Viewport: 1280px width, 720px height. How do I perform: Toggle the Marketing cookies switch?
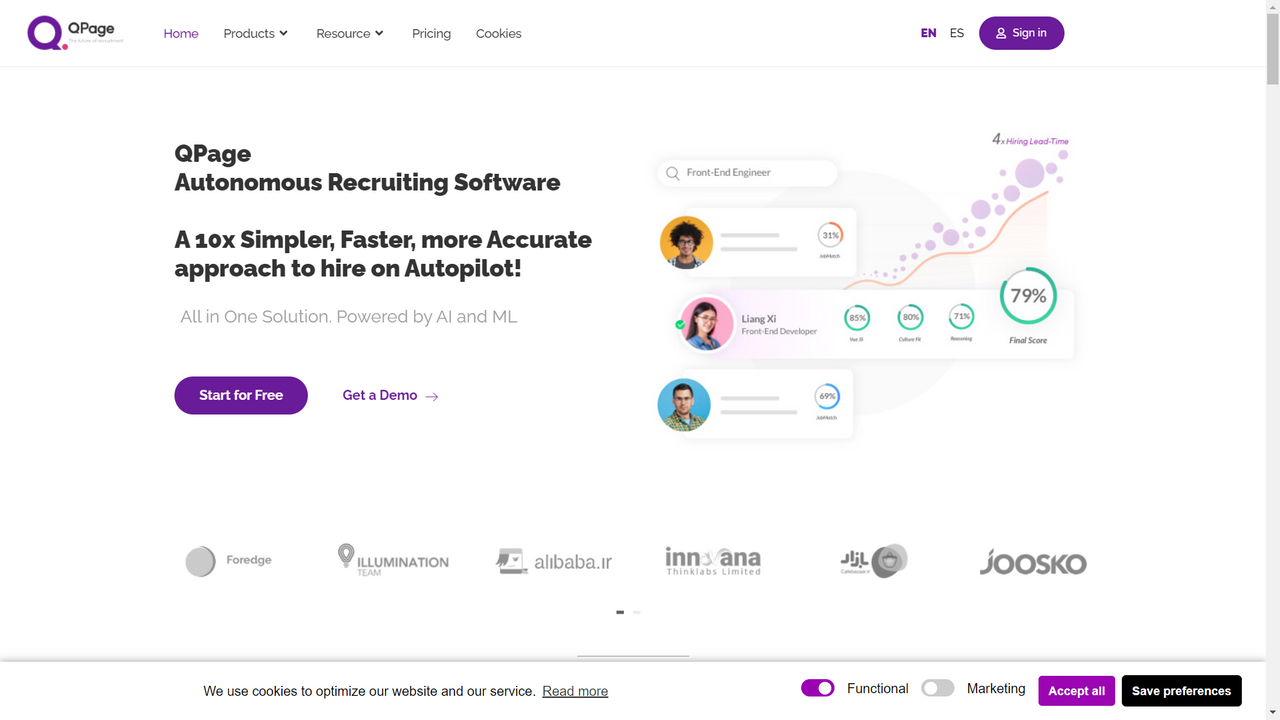938,688
